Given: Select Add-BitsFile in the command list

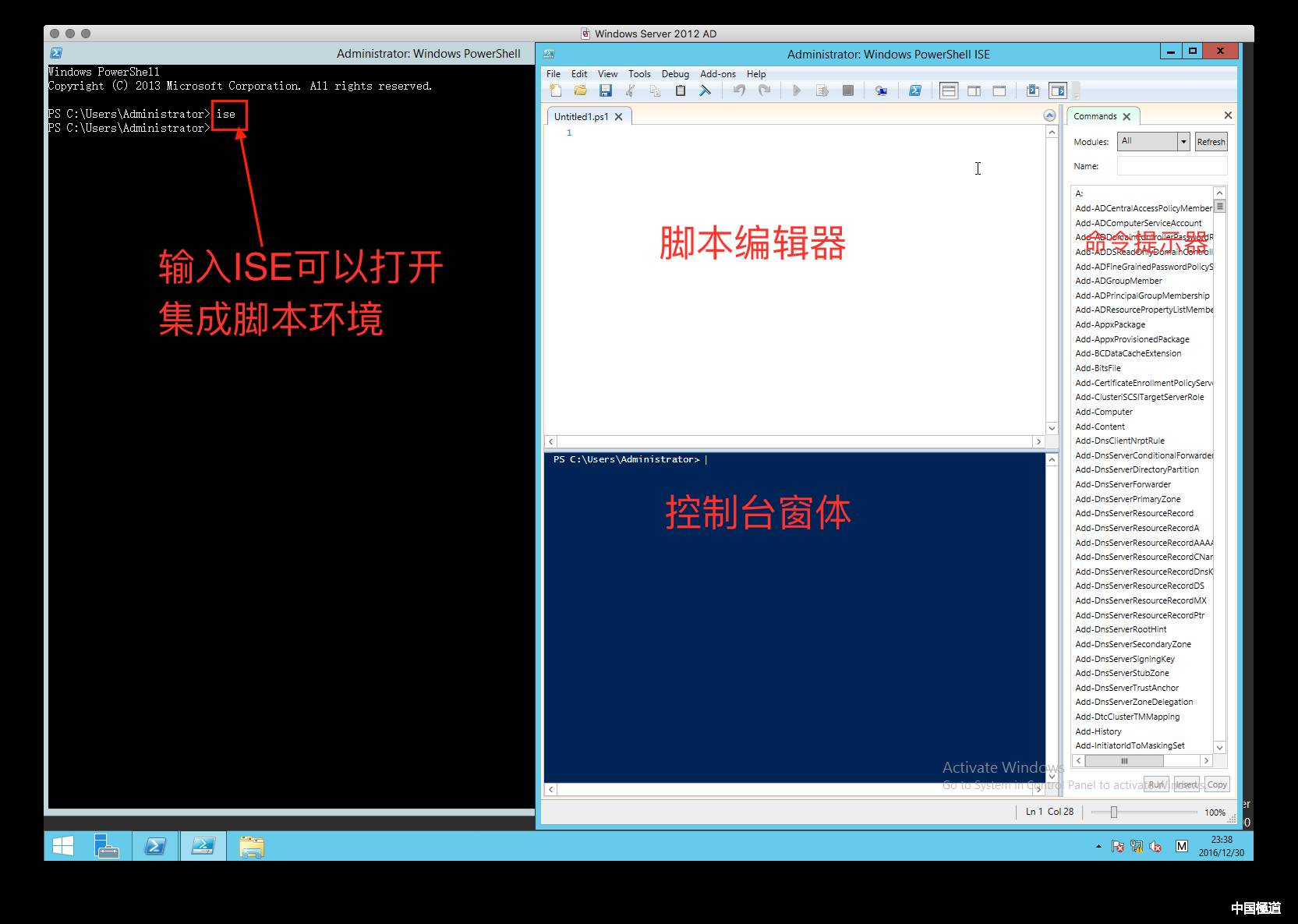Looking at the screenshot, I should 1098,368.
